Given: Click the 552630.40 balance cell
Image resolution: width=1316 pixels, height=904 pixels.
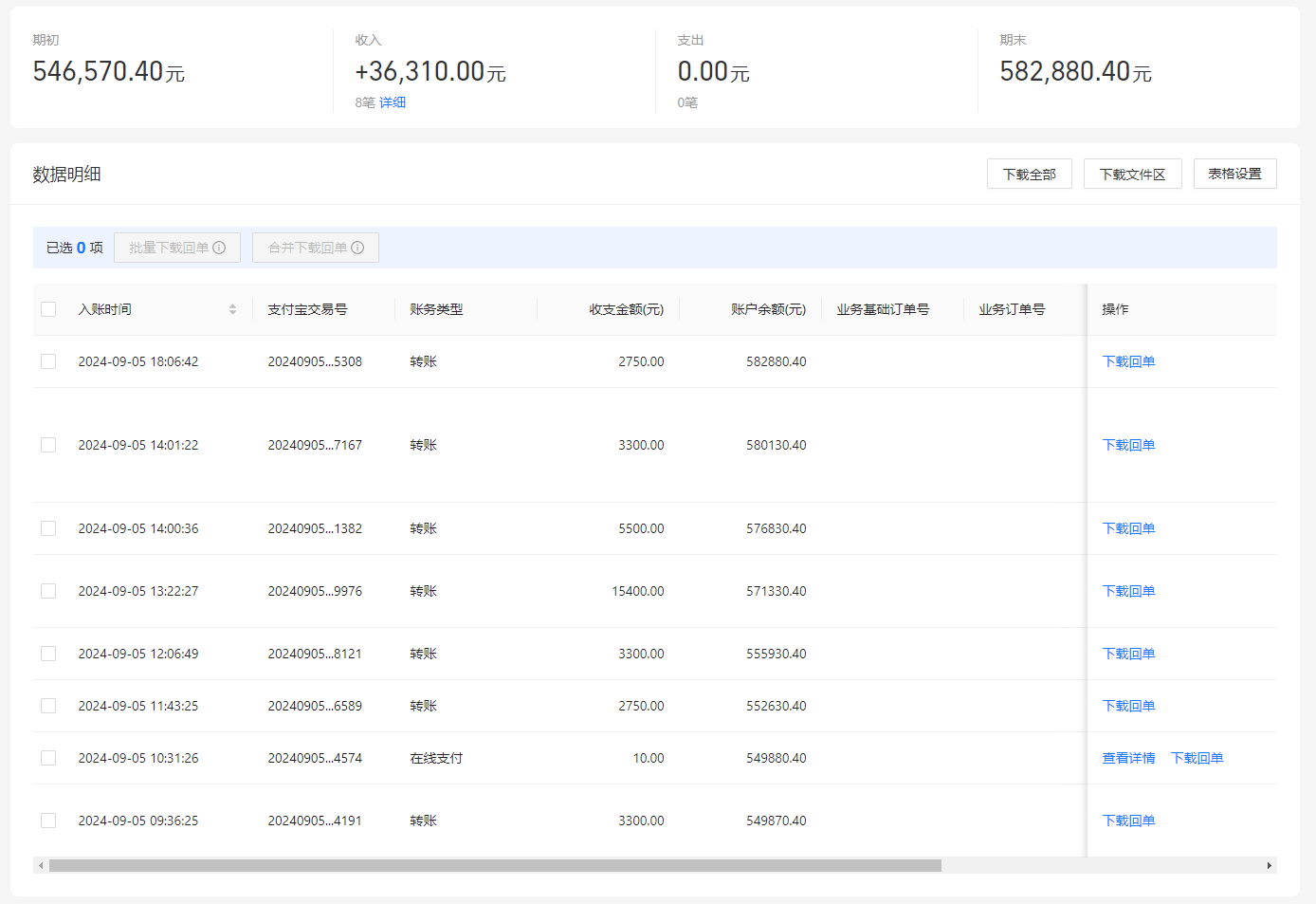Looking at the screenshot, I should point(777,706).
